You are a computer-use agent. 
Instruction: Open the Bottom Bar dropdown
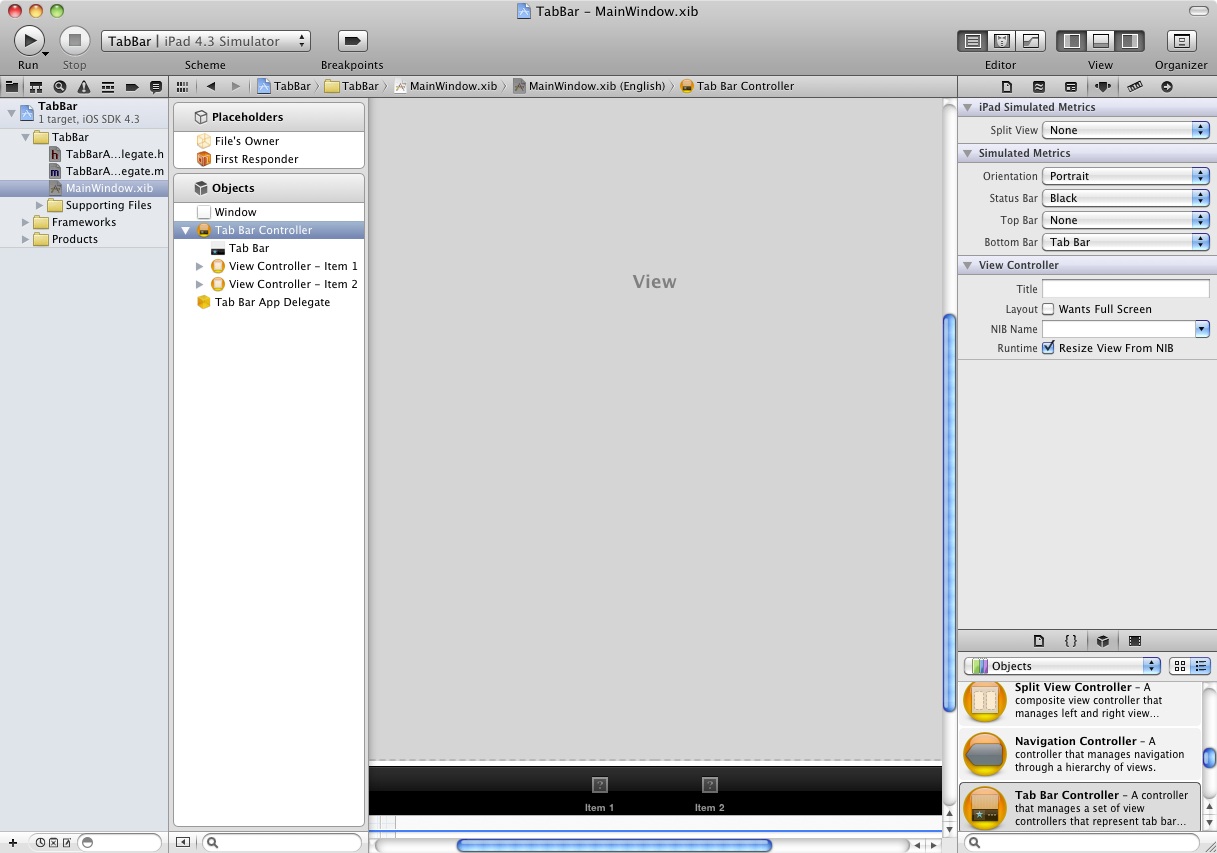pos(1125,242)
